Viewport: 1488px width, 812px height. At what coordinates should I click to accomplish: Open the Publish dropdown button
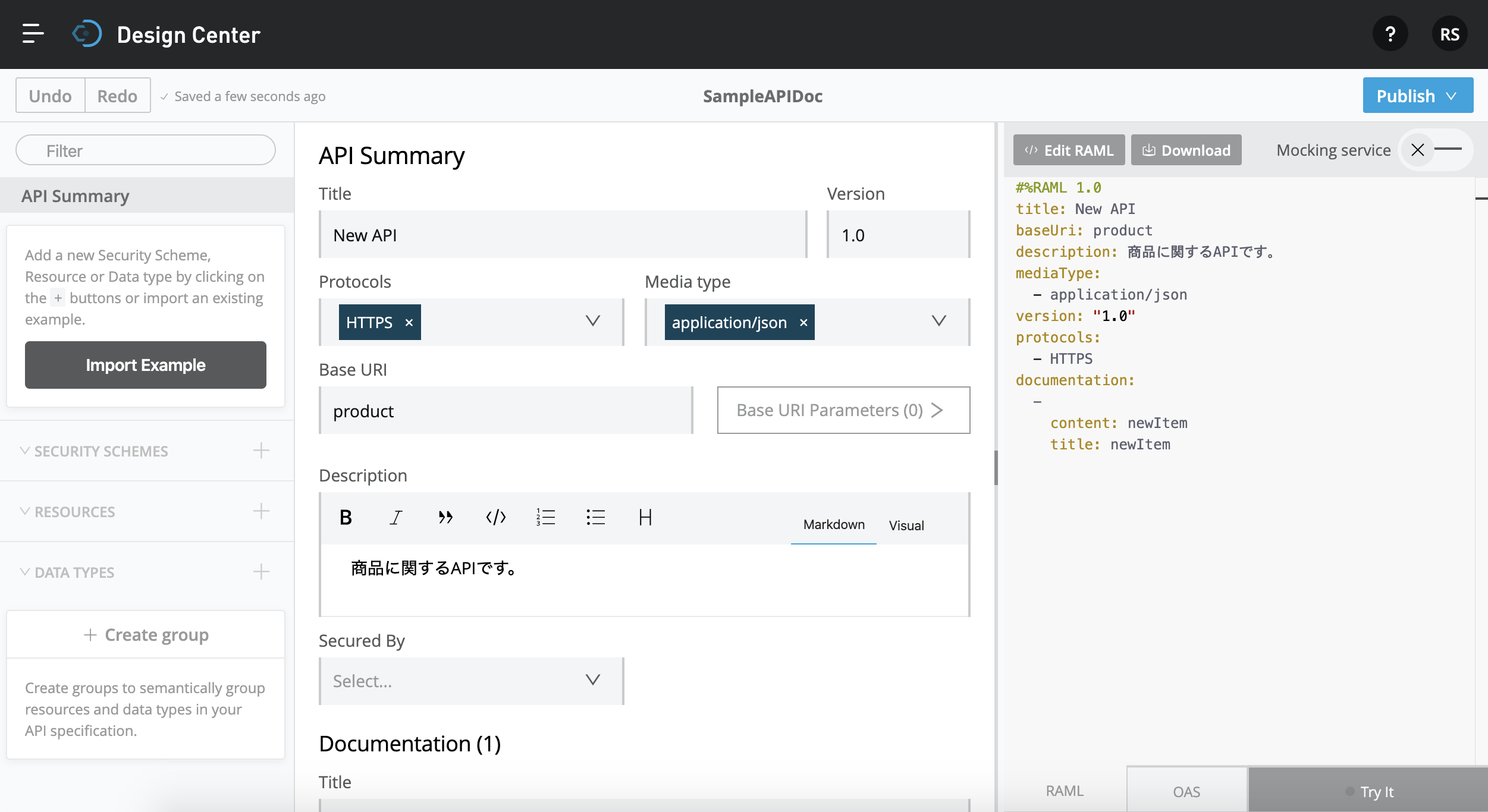point(1417,96)
